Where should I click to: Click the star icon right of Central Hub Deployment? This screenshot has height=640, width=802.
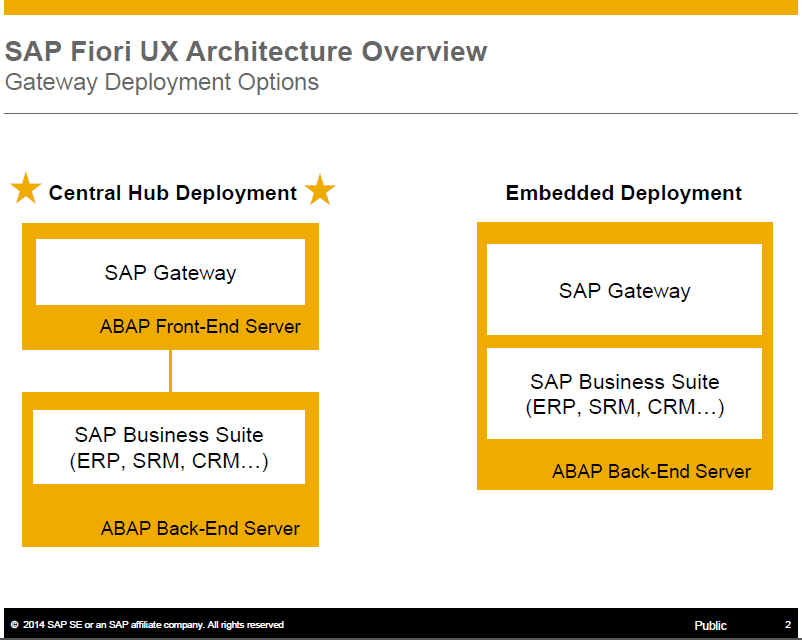[x=320, y=190]
